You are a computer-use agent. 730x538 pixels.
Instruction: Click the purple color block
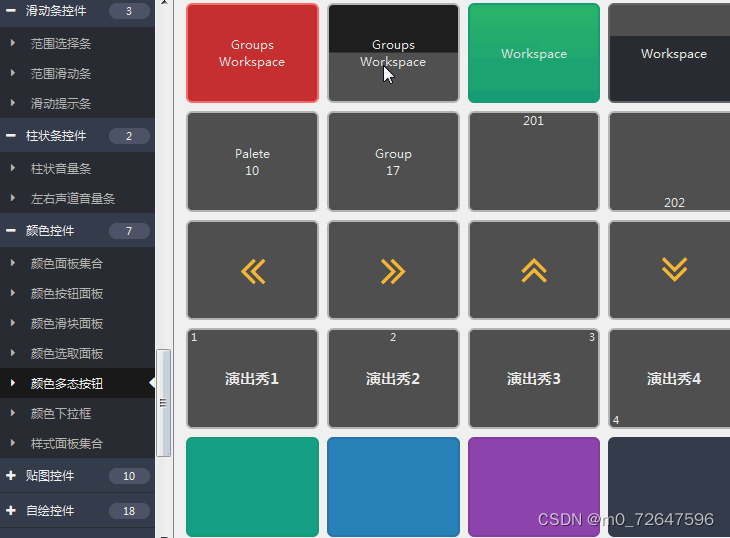(534, 487)
